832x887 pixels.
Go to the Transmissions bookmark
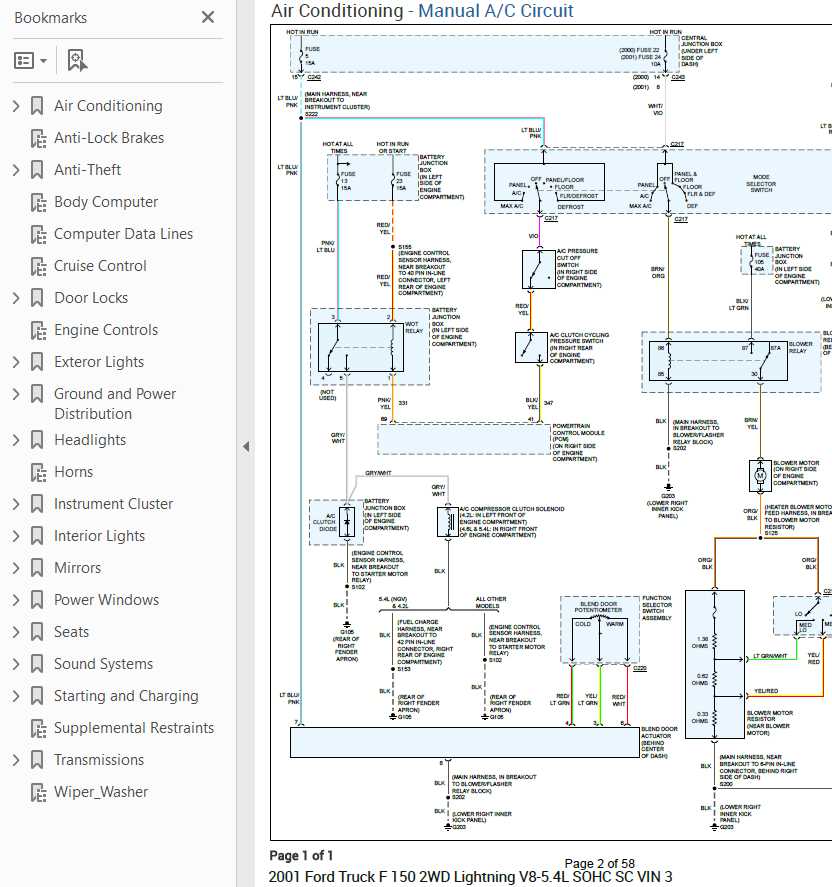pos(99,760)
